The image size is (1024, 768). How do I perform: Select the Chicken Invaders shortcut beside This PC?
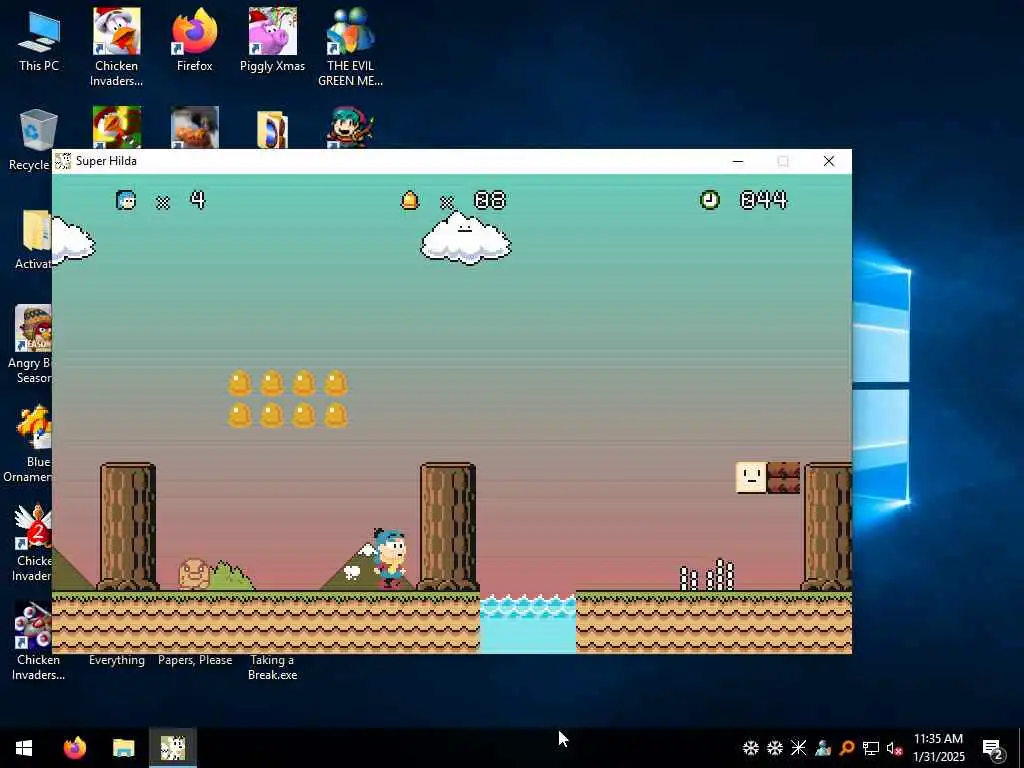click(x=116, y=47)
